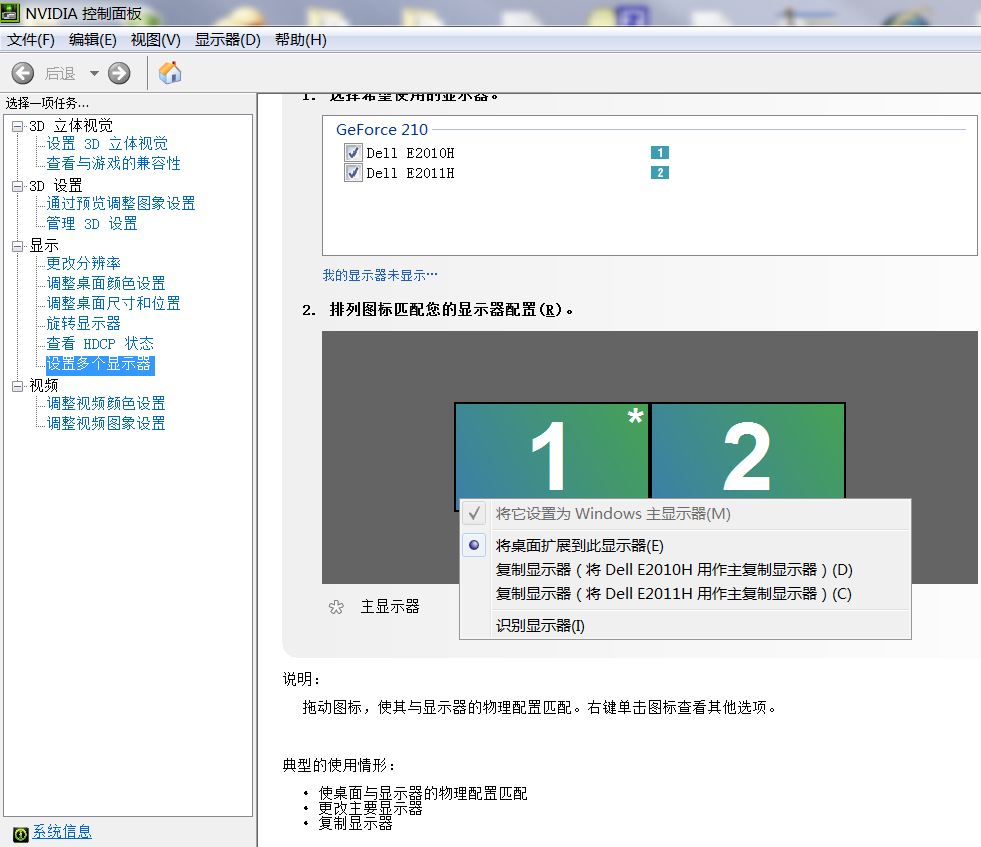981x847 pixels.
Task: Open 管理 3D 设置 task
Action: point(92,224)
